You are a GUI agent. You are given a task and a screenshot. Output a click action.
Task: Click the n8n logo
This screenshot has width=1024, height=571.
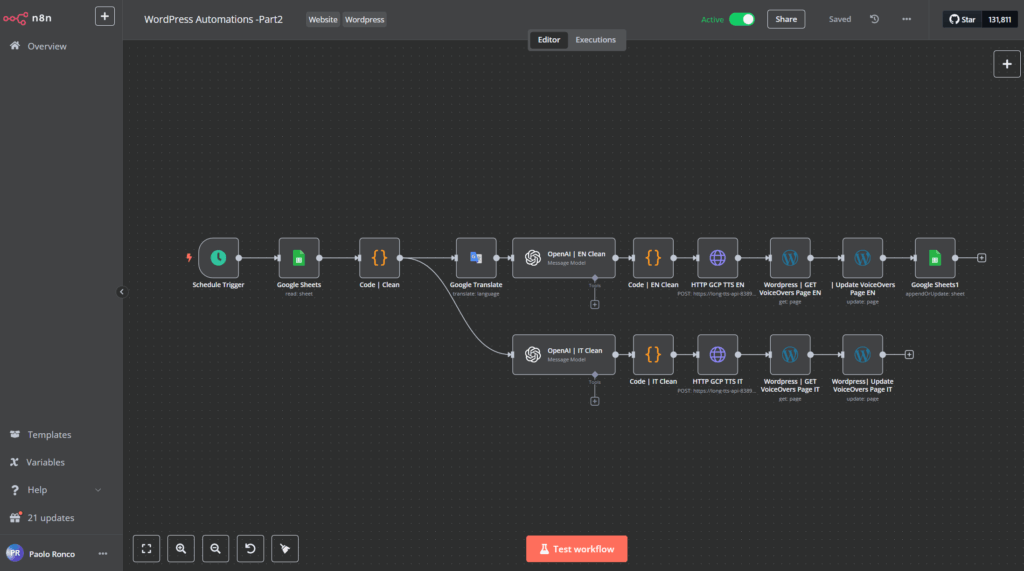(x=27, y=18)
